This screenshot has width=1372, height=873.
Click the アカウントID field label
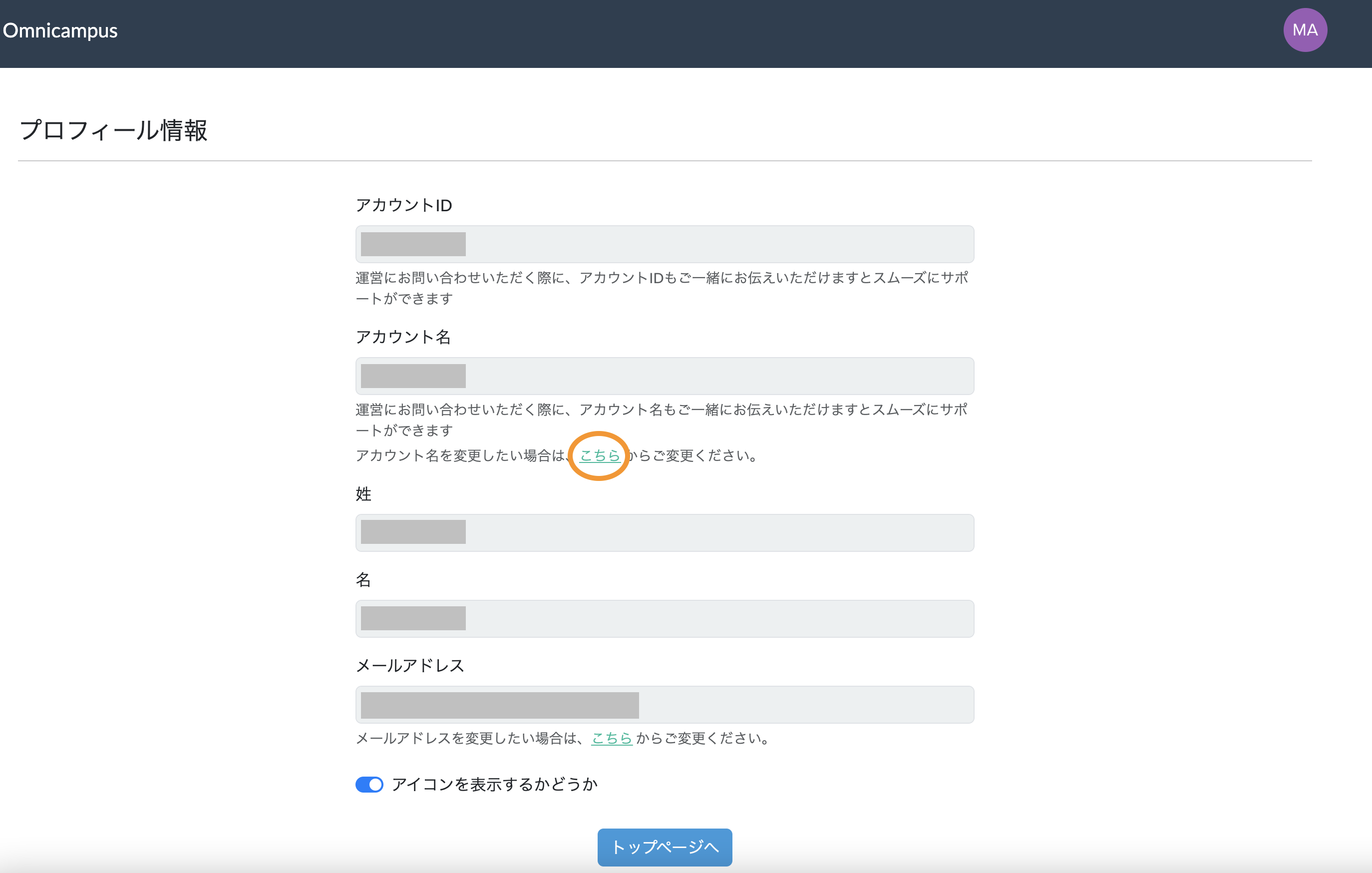coord(403,206)
